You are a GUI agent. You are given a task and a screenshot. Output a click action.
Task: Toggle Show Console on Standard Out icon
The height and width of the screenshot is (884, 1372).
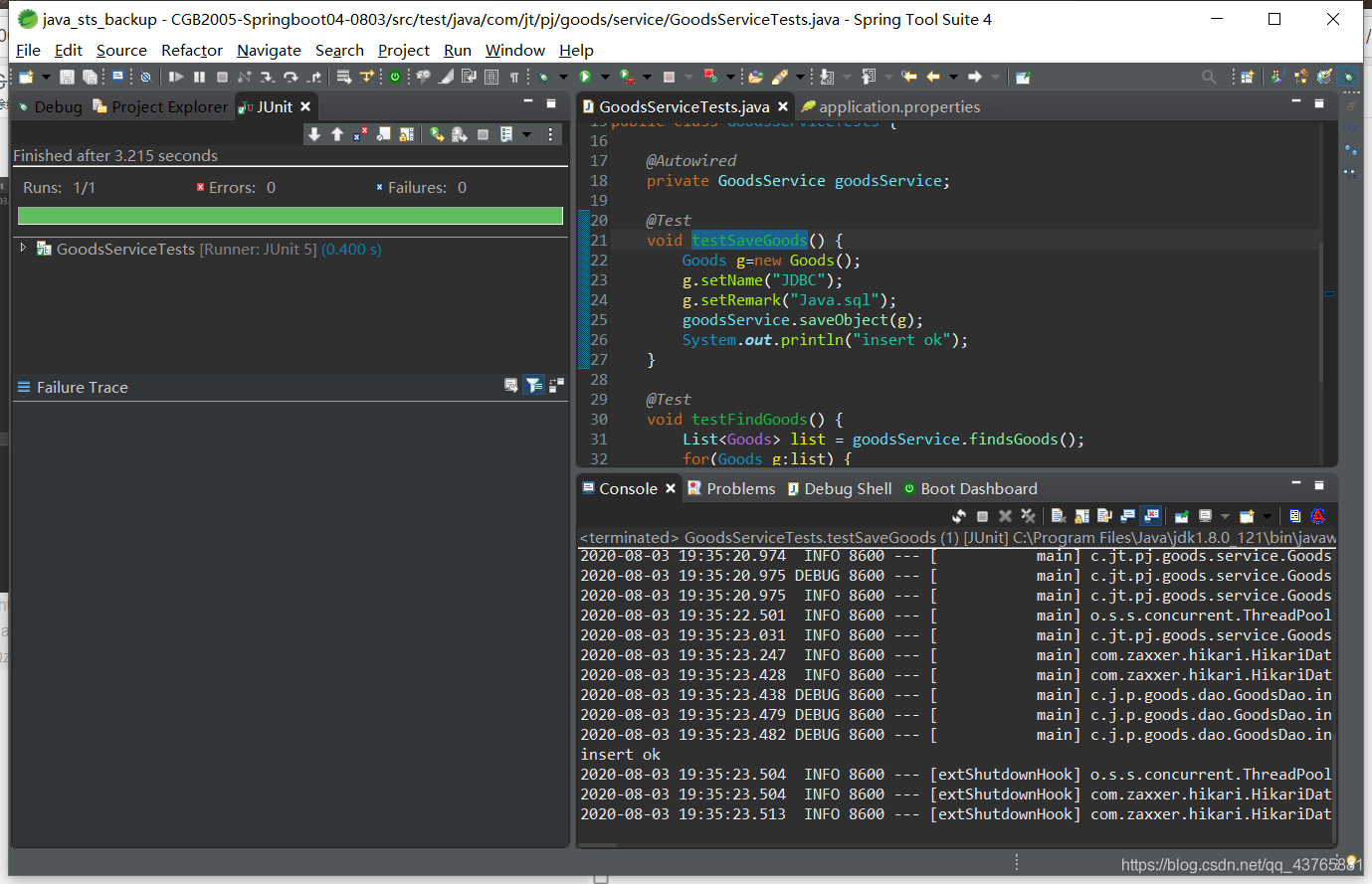[x=1127, y=515]
